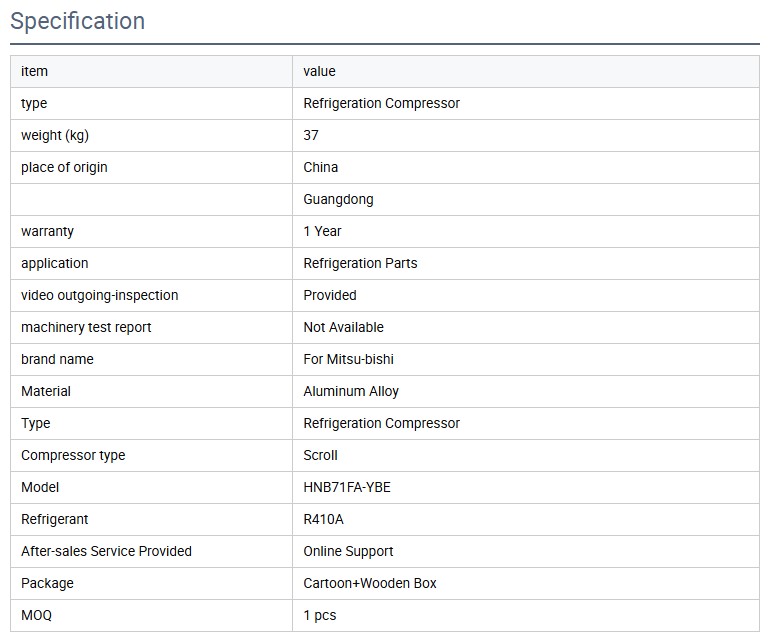Click the 'China' origin value

[x=321, y=167]
